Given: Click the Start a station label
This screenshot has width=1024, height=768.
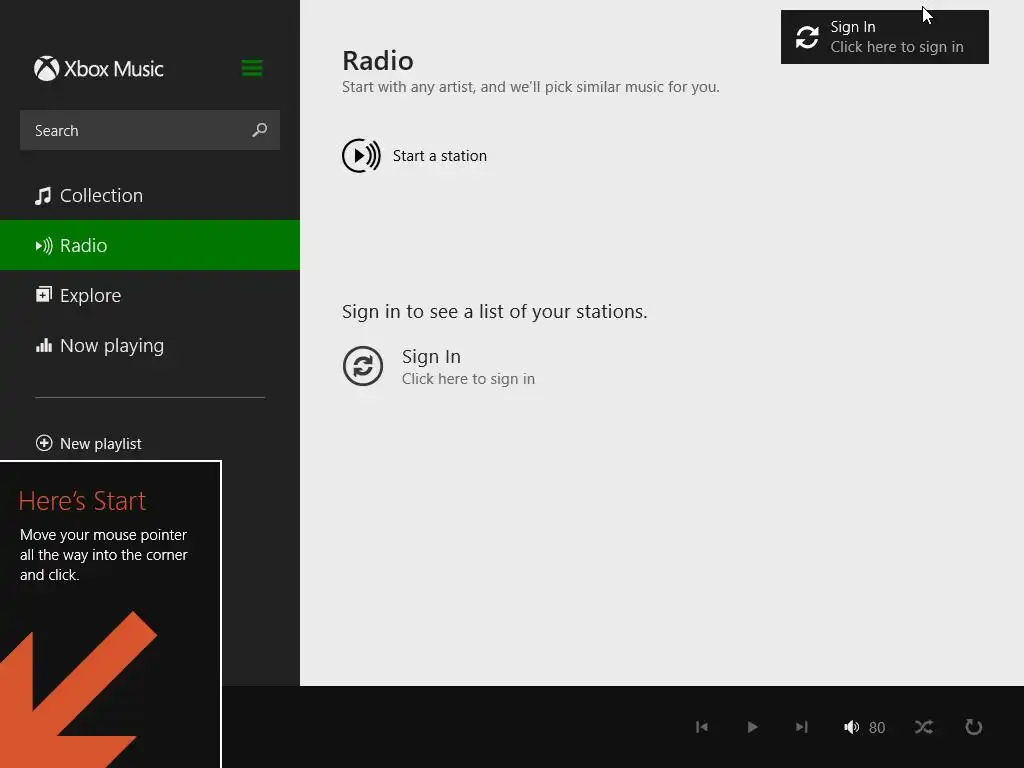Looking at the screenshot, I should click(x=440, y=155).
